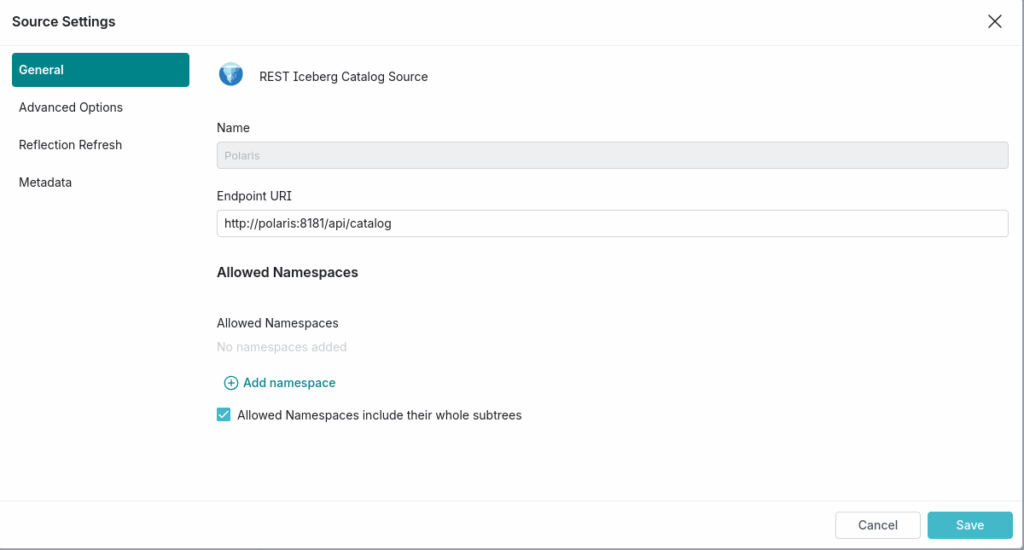Click the circled plus icon beside Add namespace

[x=230, y=383]
